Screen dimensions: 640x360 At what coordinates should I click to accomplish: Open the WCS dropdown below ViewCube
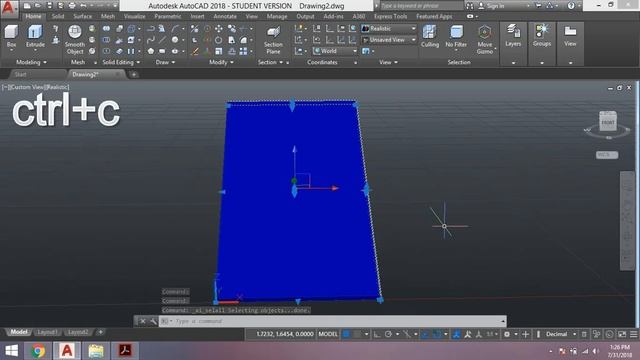click(607, 155)
